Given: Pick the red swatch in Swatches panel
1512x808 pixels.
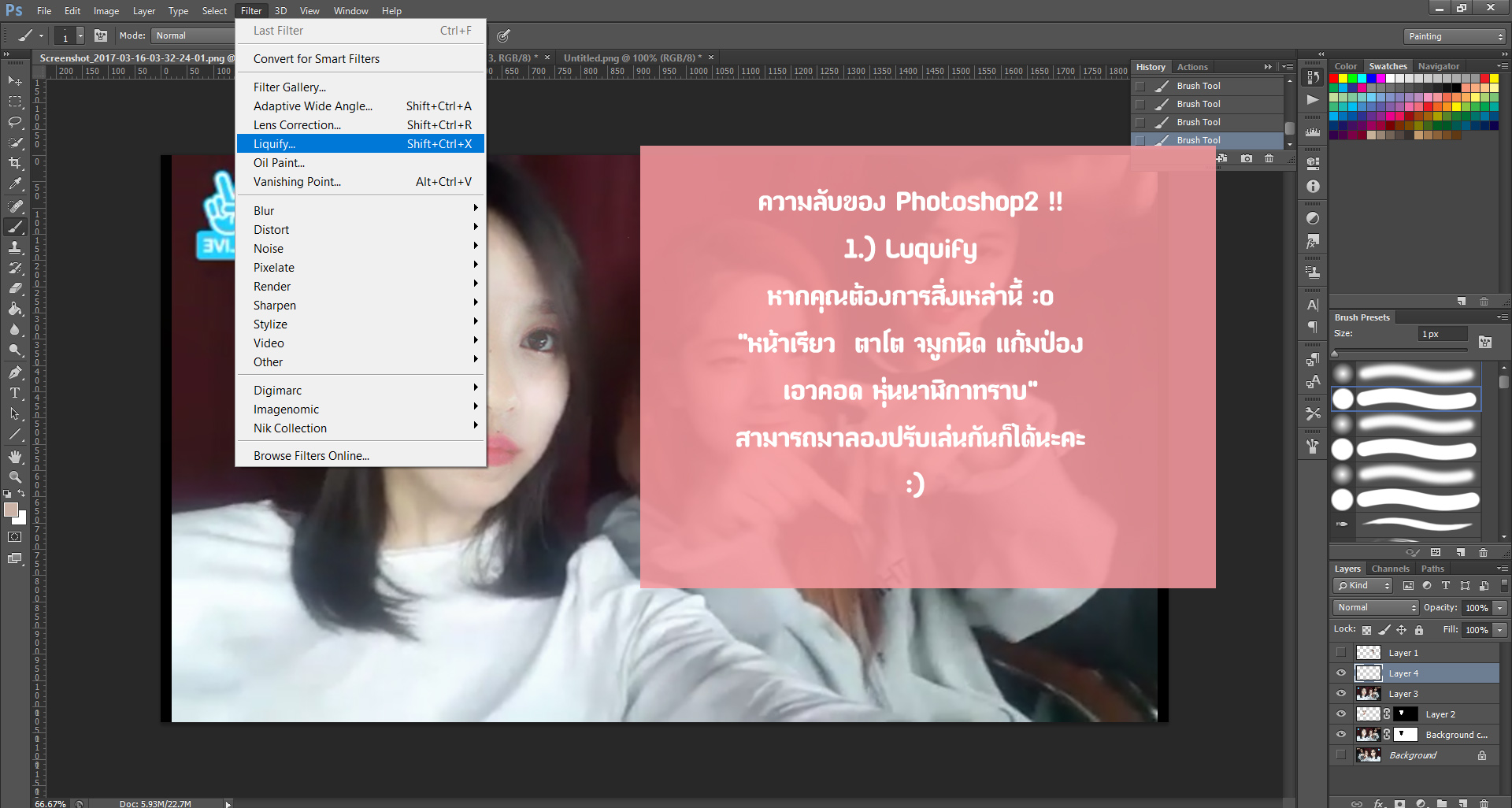Looking at the screenshot, I should (x=1334, y=79).
